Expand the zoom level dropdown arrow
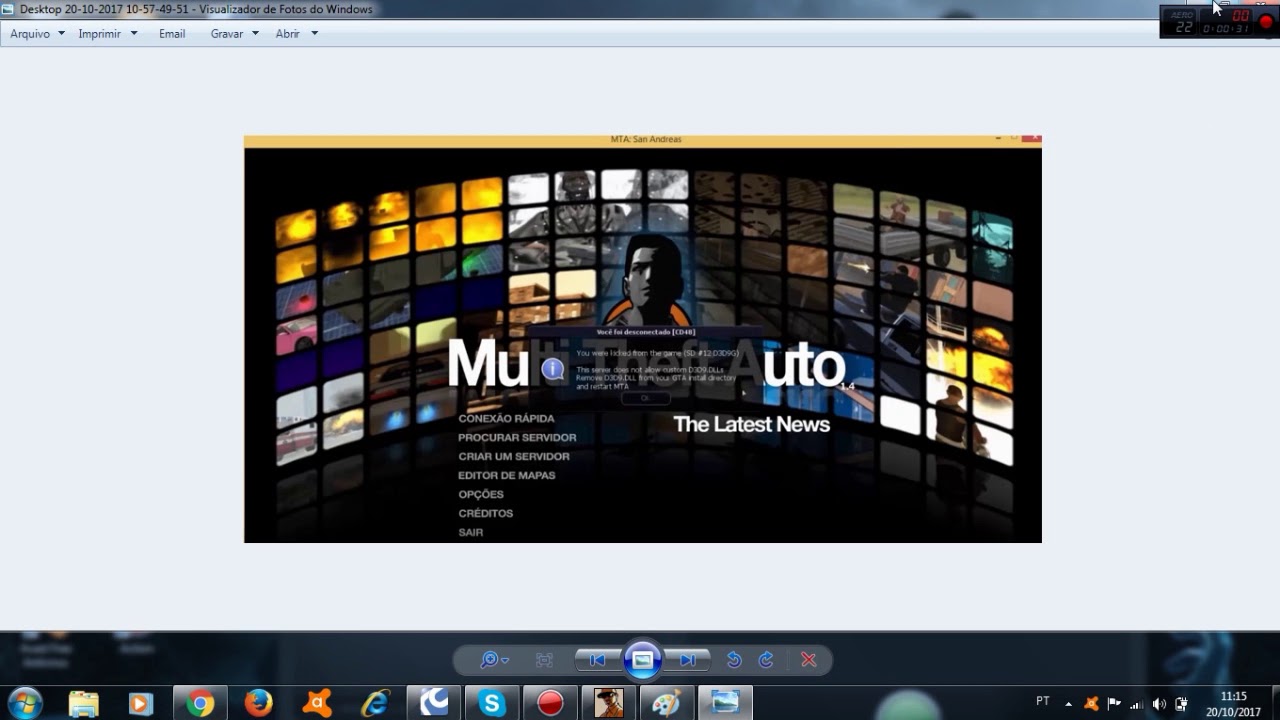 [x=505, y=661]
